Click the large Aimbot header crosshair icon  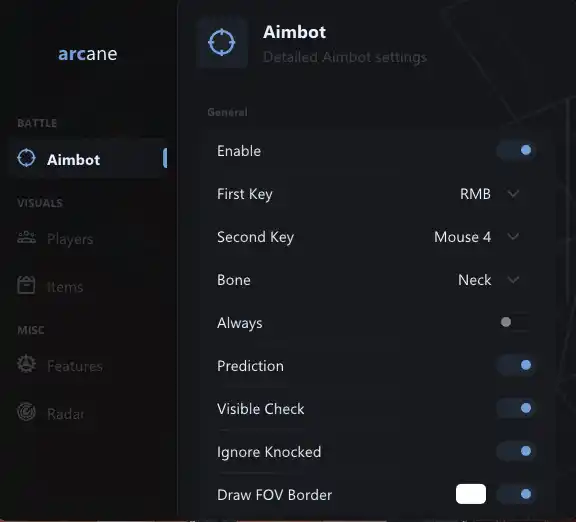pyautogui.click(x=222, y=42)
